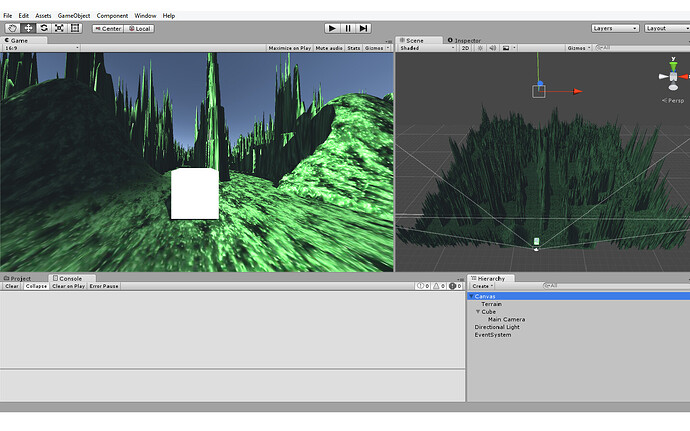Show info message count in Console
This screenshot has width=690, height=431.
[422, 286]
